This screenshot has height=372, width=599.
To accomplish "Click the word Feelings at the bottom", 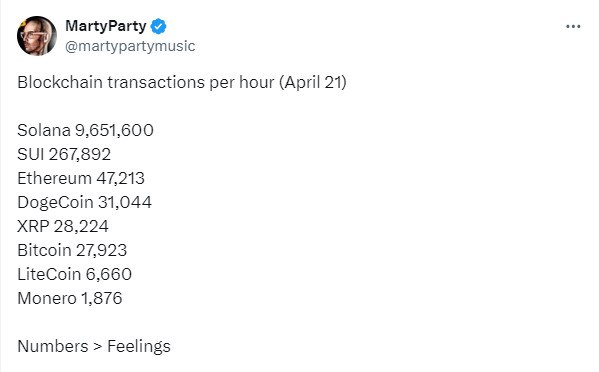I will coord(139,347).
